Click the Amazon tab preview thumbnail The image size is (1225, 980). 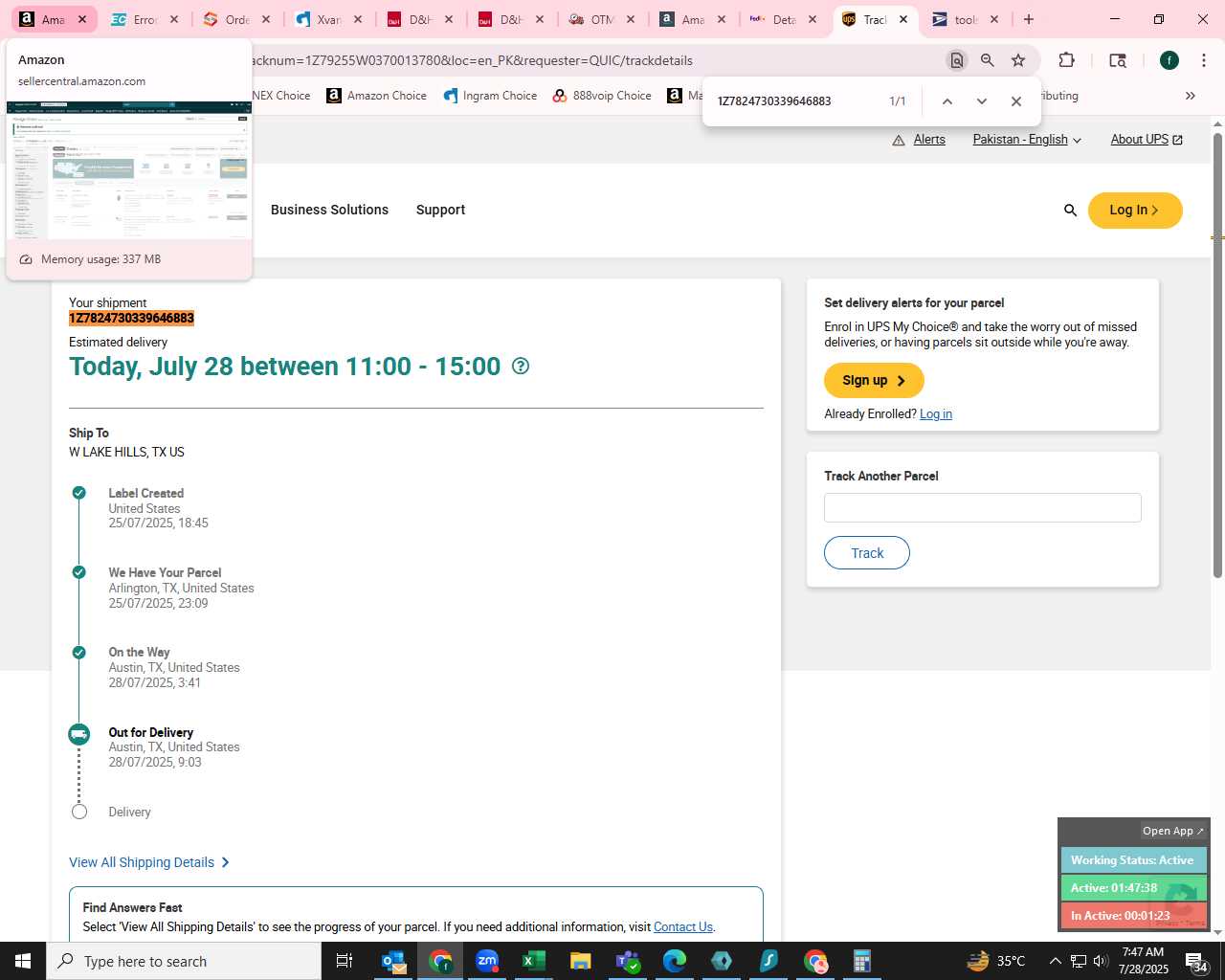tap(129, 169)
